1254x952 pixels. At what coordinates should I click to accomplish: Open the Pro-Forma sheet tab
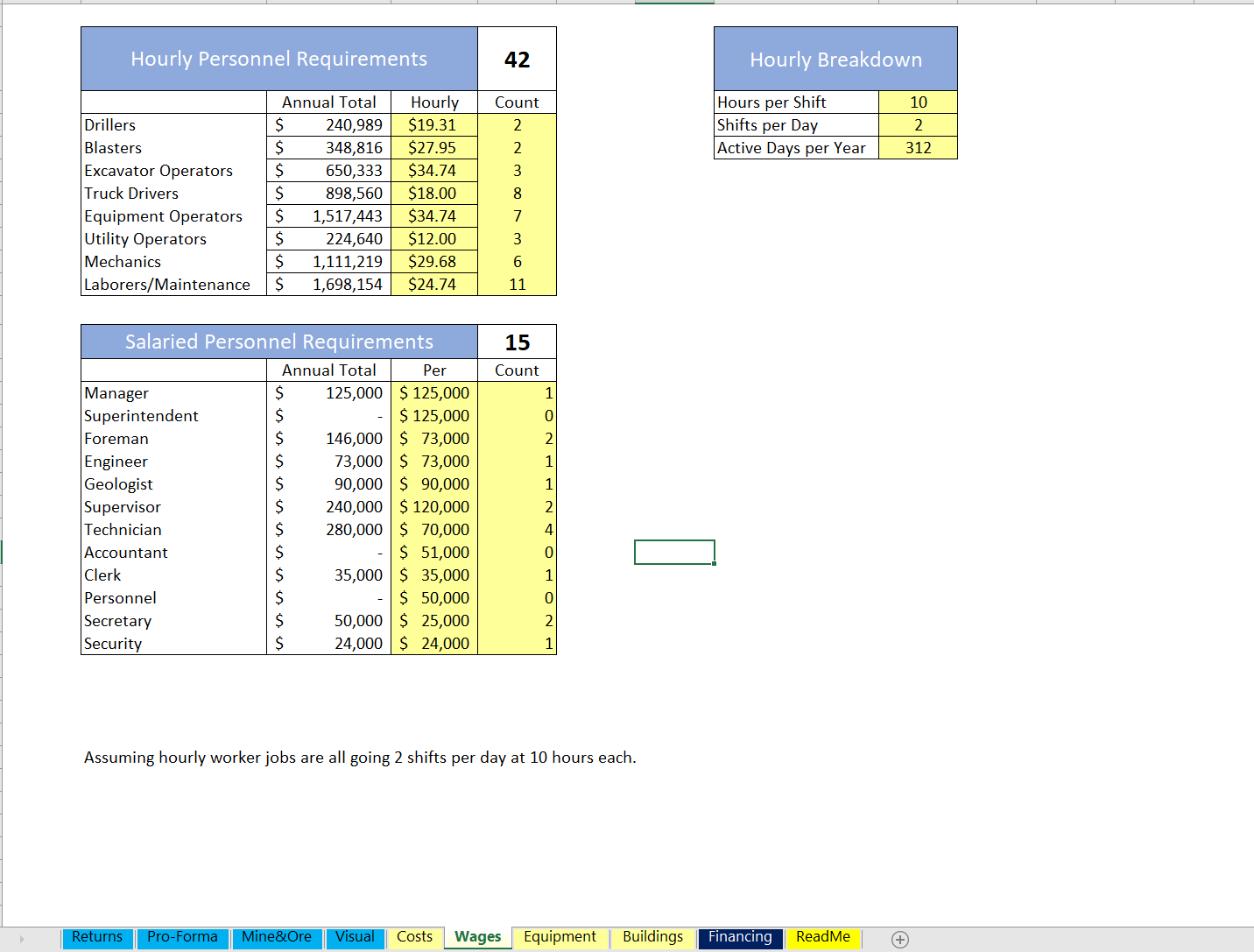pyautogui.click(x=182, y=937)
